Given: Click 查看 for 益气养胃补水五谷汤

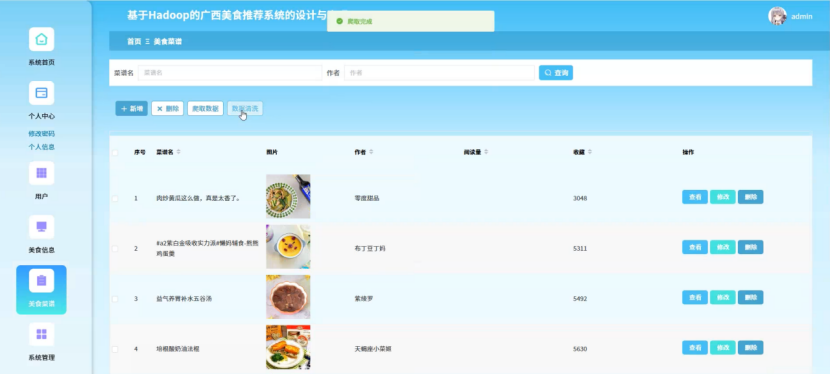Looking at the screenshot, I should [x=695, y=298].
